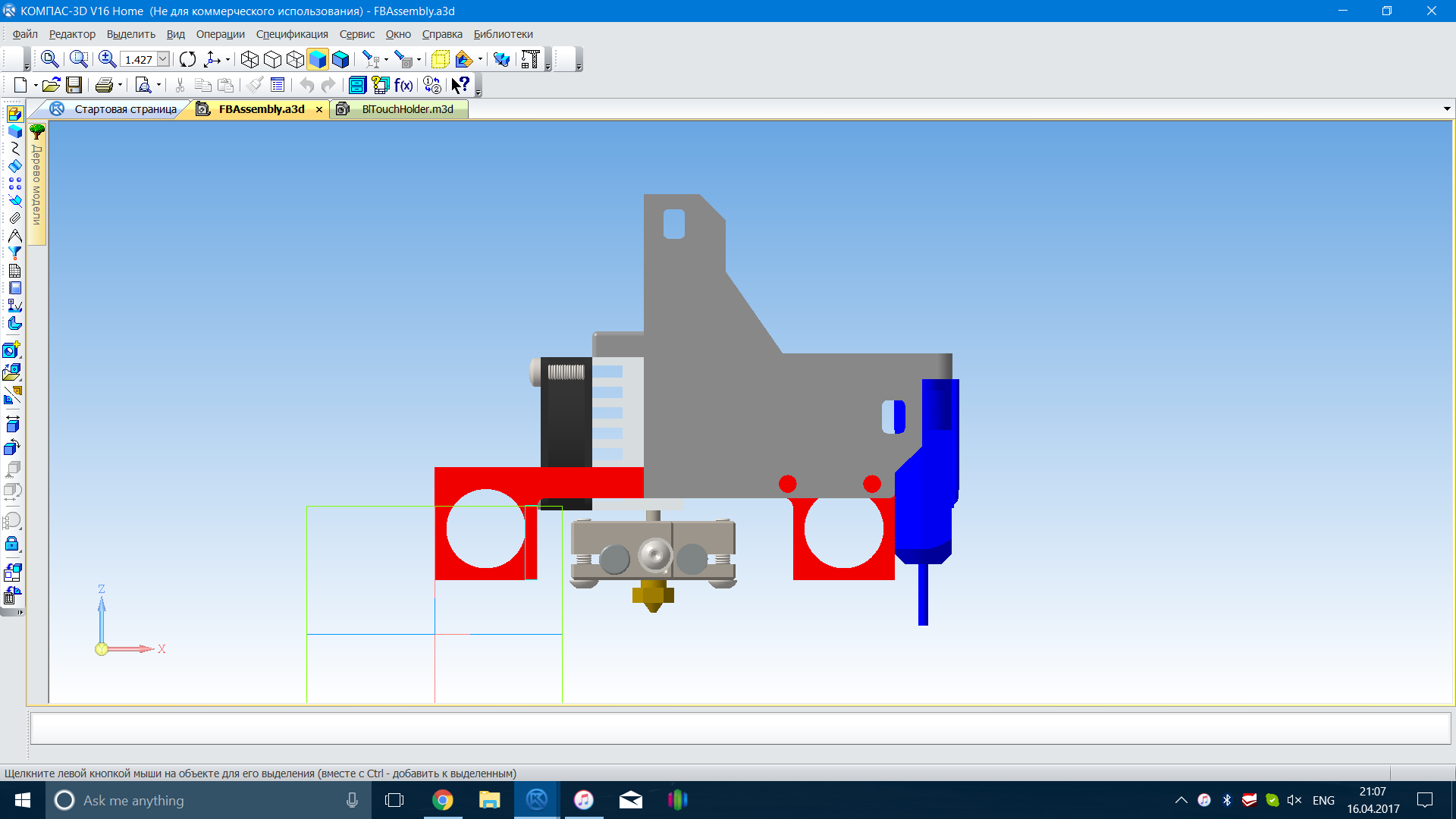Open the Файл menu
1456x819 pixels.
25,34
